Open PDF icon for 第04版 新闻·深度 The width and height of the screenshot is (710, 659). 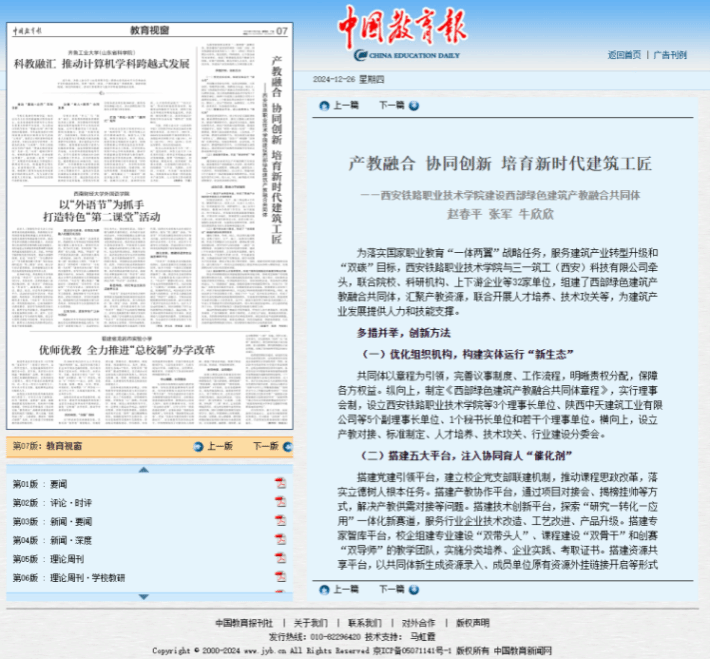point(280,539)
